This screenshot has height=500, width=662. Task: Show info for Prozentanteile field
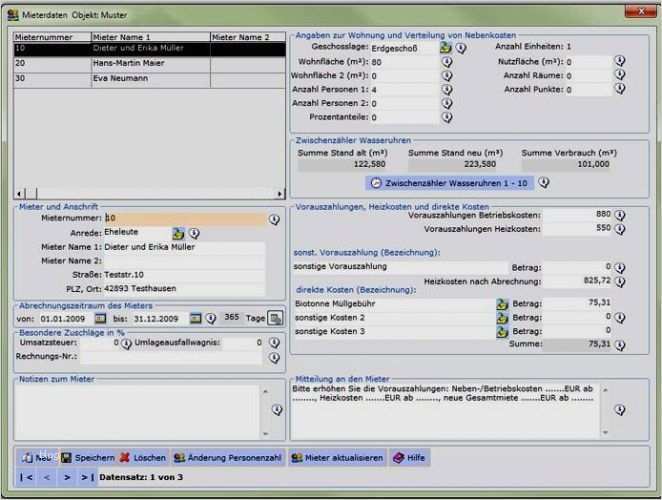pos(447,117)
